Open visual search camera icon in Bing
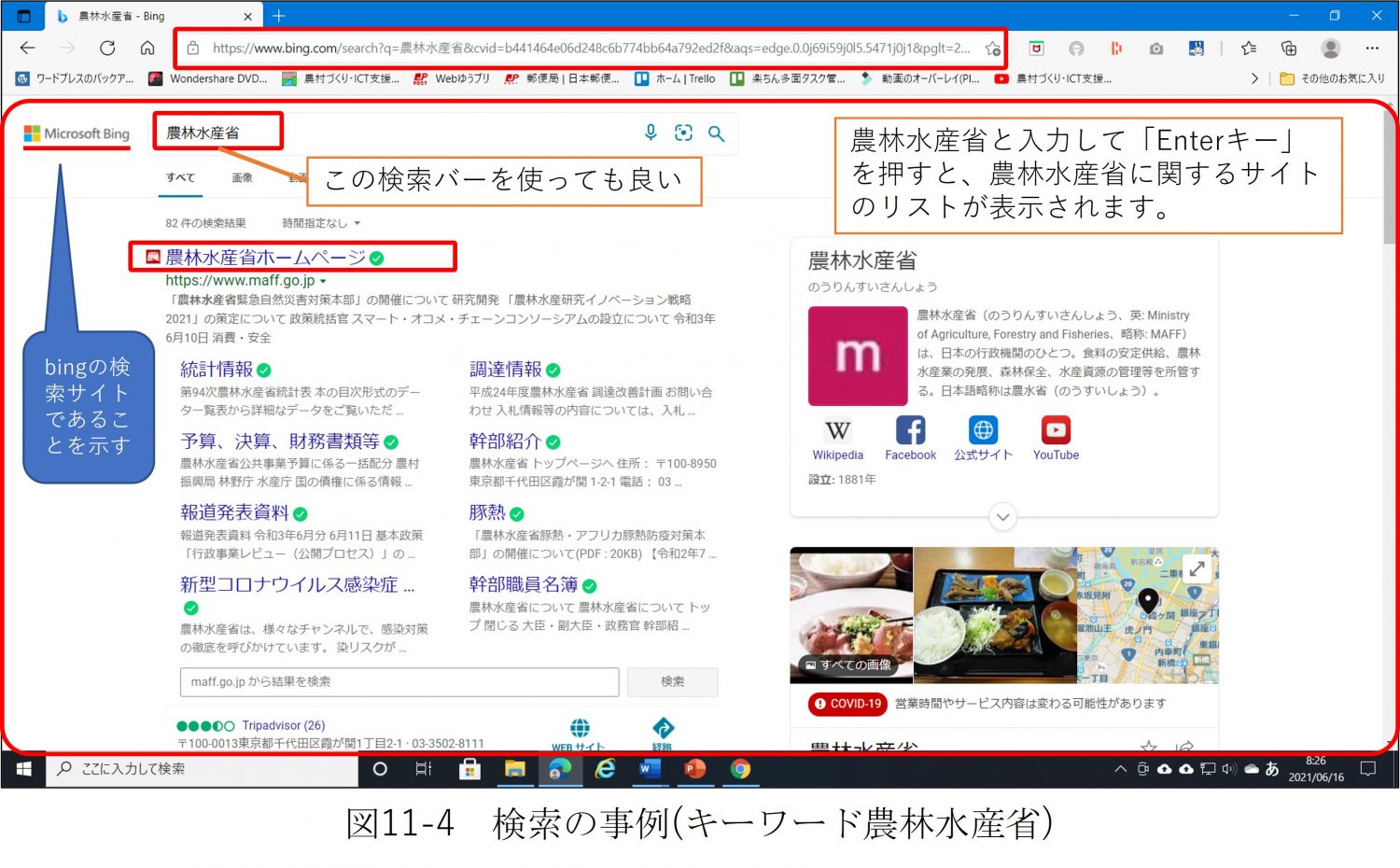 pyautogui.click(x=683, y=133)
